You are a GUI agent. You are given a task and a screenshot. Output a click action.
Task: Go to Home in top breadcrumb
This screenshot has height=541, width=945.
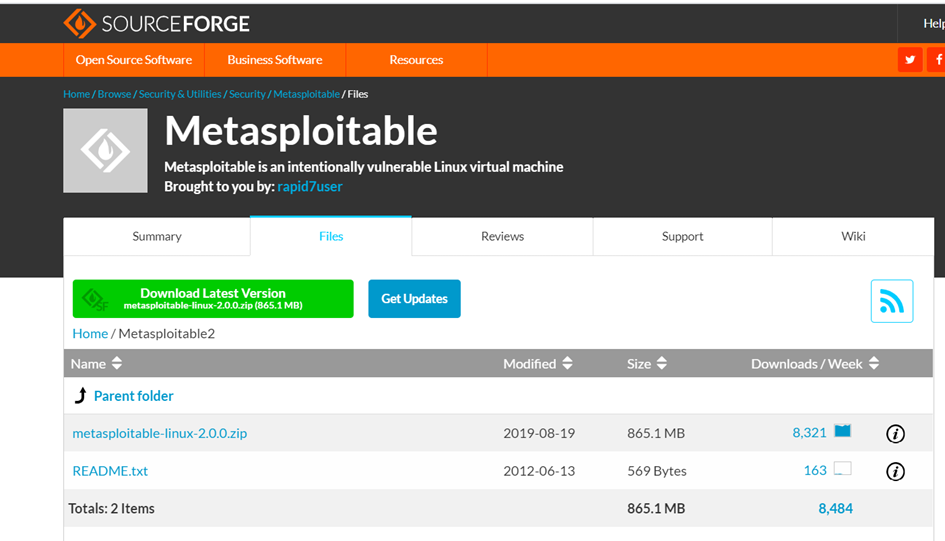tap(77, 94)
